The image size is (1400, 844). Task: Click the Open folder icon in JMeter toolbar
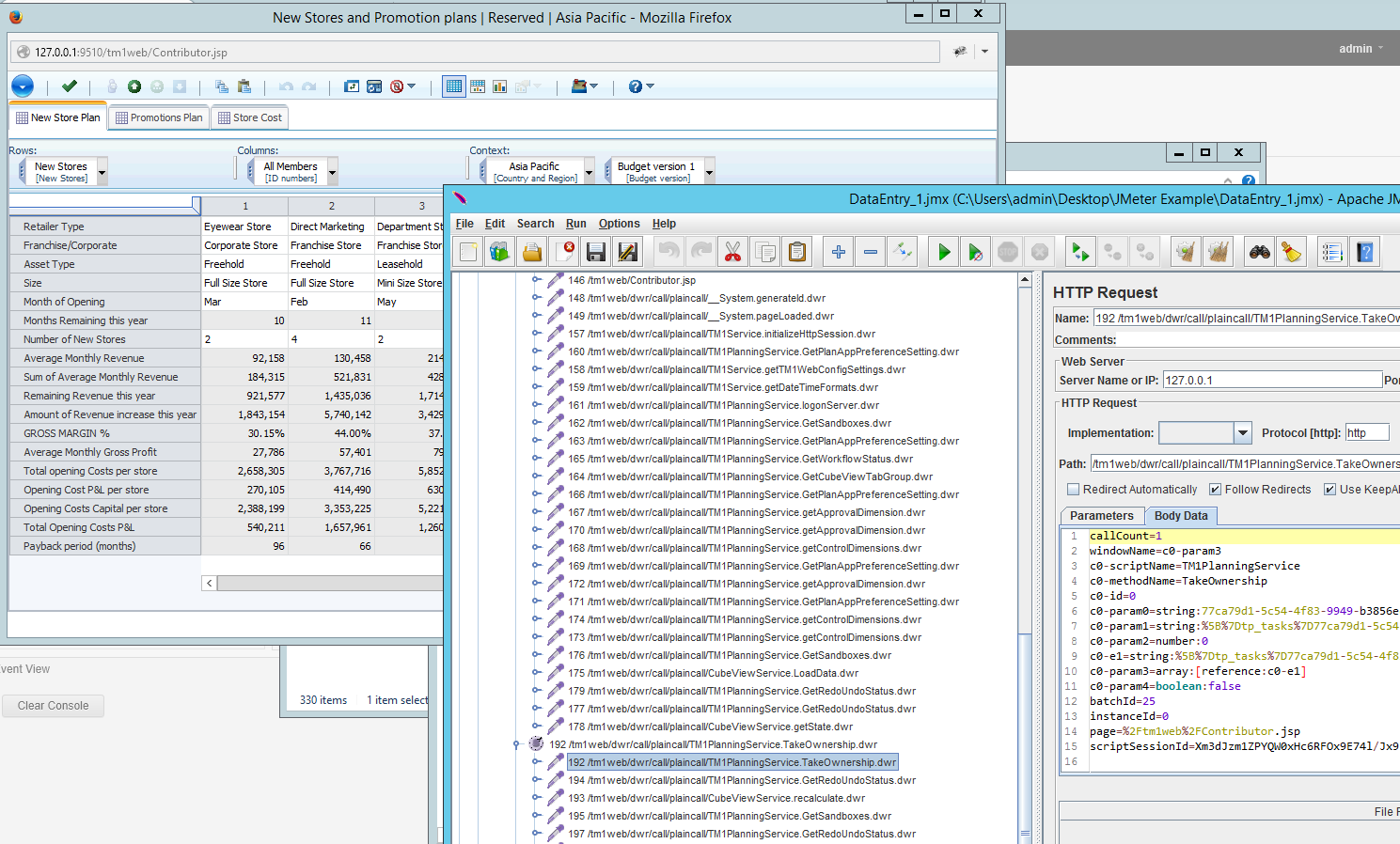(532, 252)
